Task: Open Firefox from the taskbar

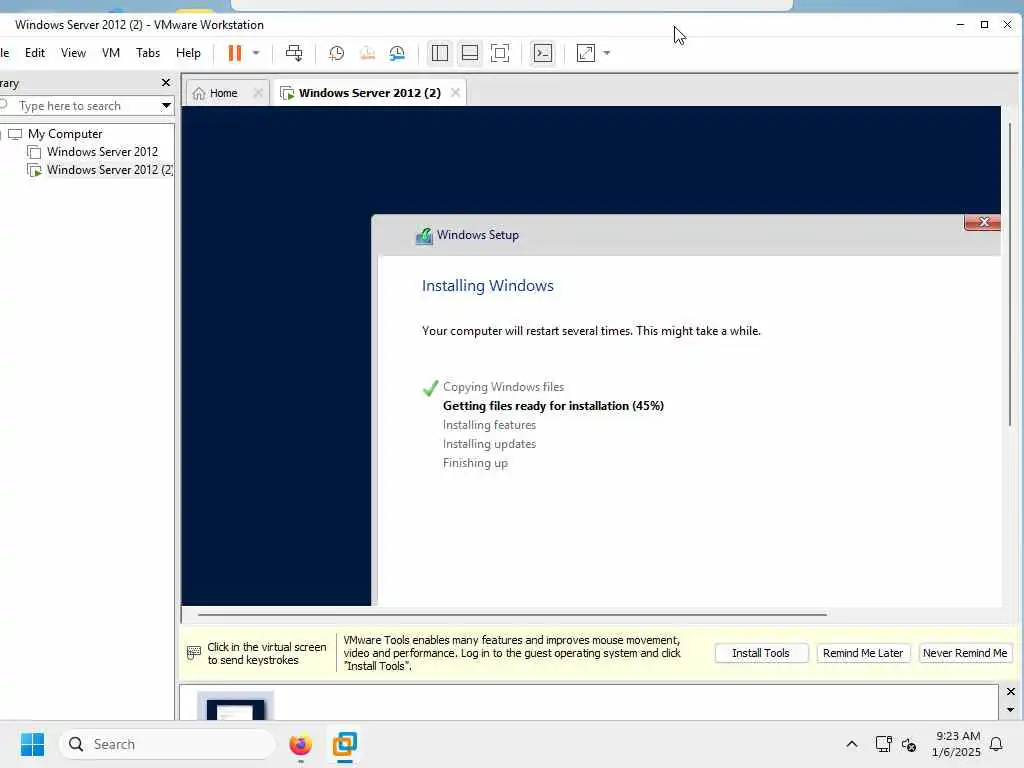Action: click(x=300, y=744)
